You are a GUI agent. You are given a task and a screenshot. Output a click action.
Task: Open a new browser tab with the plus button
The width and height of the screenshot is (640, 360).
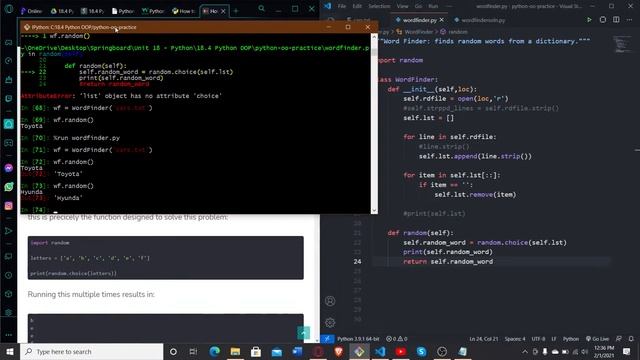point(236,11)
